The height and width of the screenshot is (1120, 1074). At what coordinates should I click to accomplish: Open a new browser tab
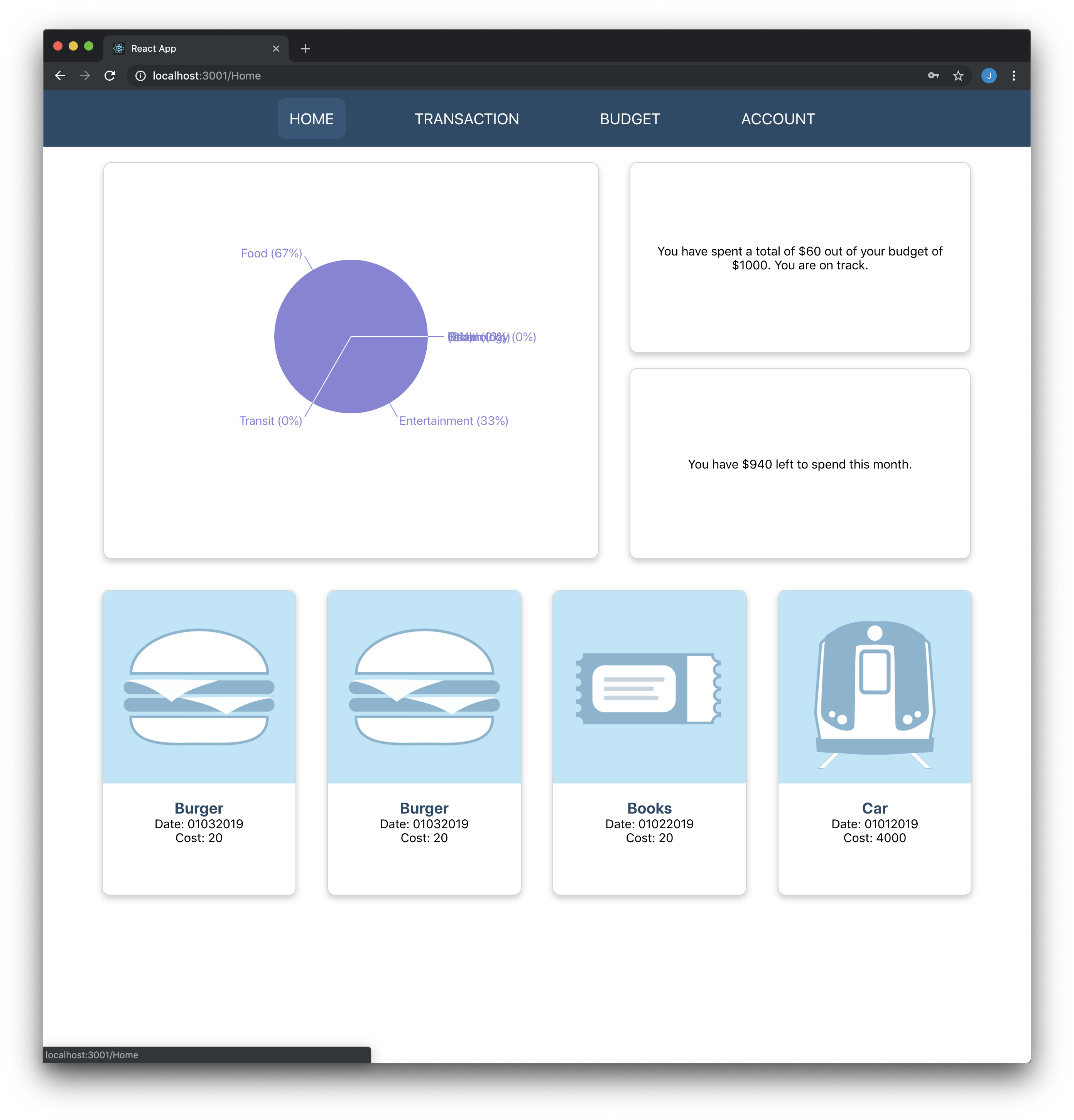(305, 49)
